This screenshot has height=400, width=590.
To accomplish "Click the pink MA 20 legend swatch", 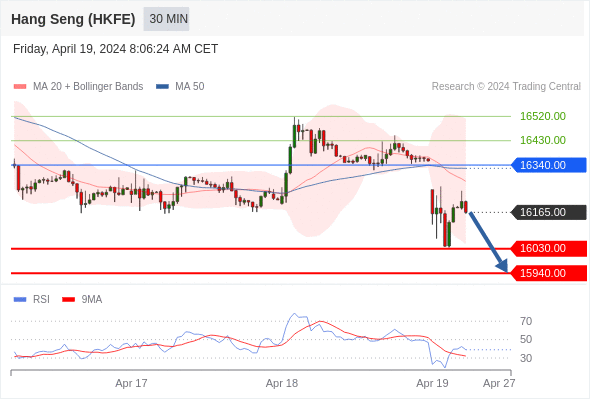I will [x=20, y=87].
